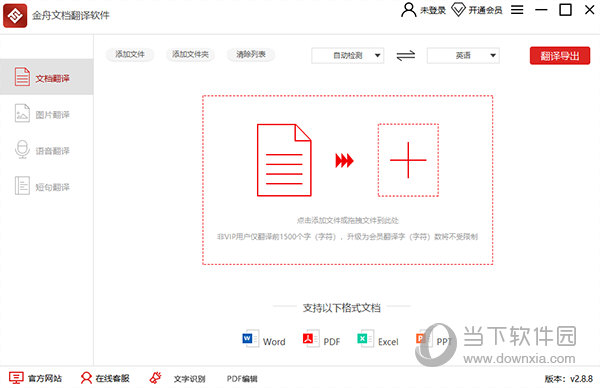Click the red plus add-file box

(408, 160)
